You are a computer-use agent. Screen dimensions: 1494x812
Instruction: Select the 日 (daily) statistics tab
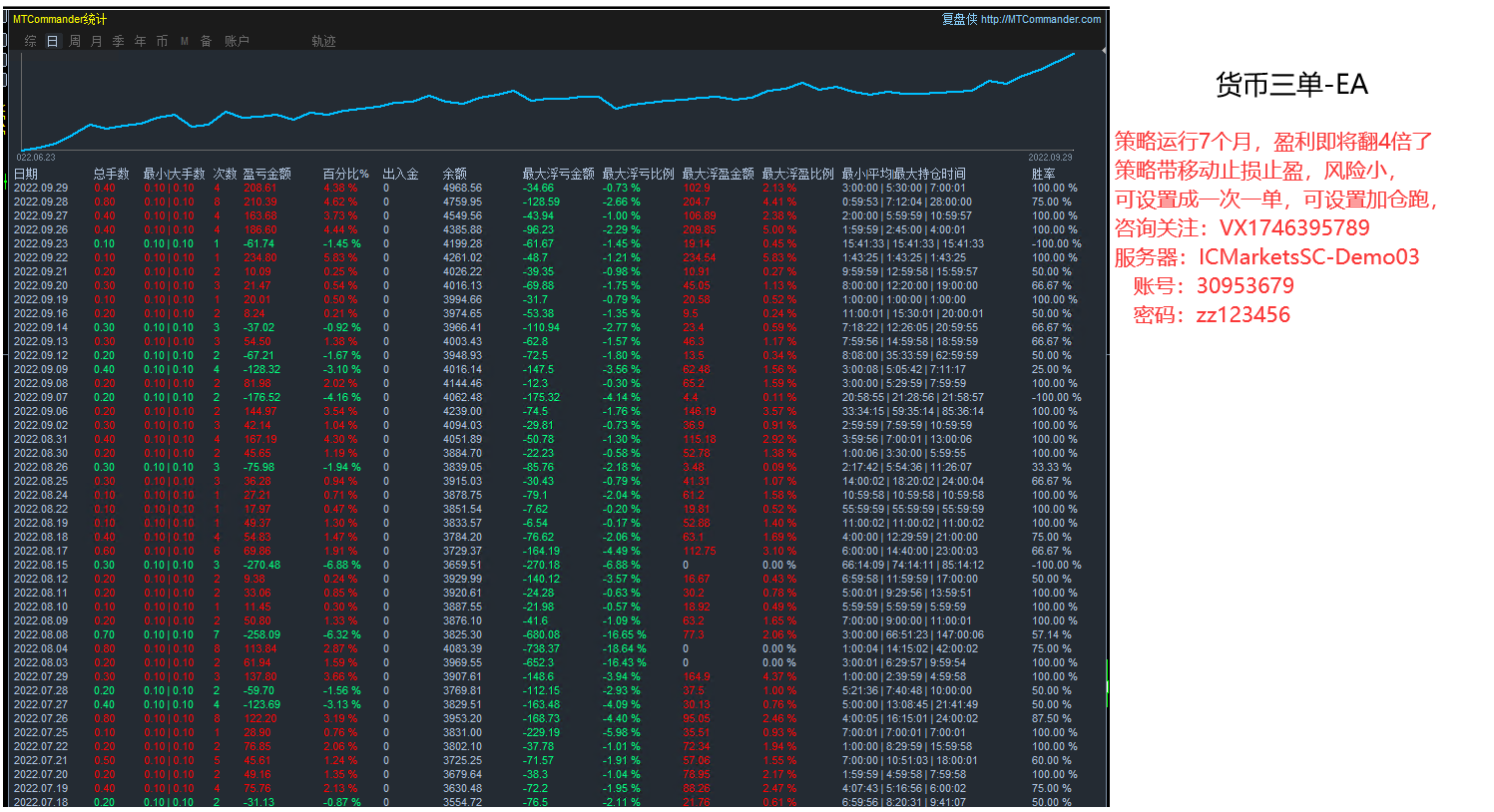(52, 41)
